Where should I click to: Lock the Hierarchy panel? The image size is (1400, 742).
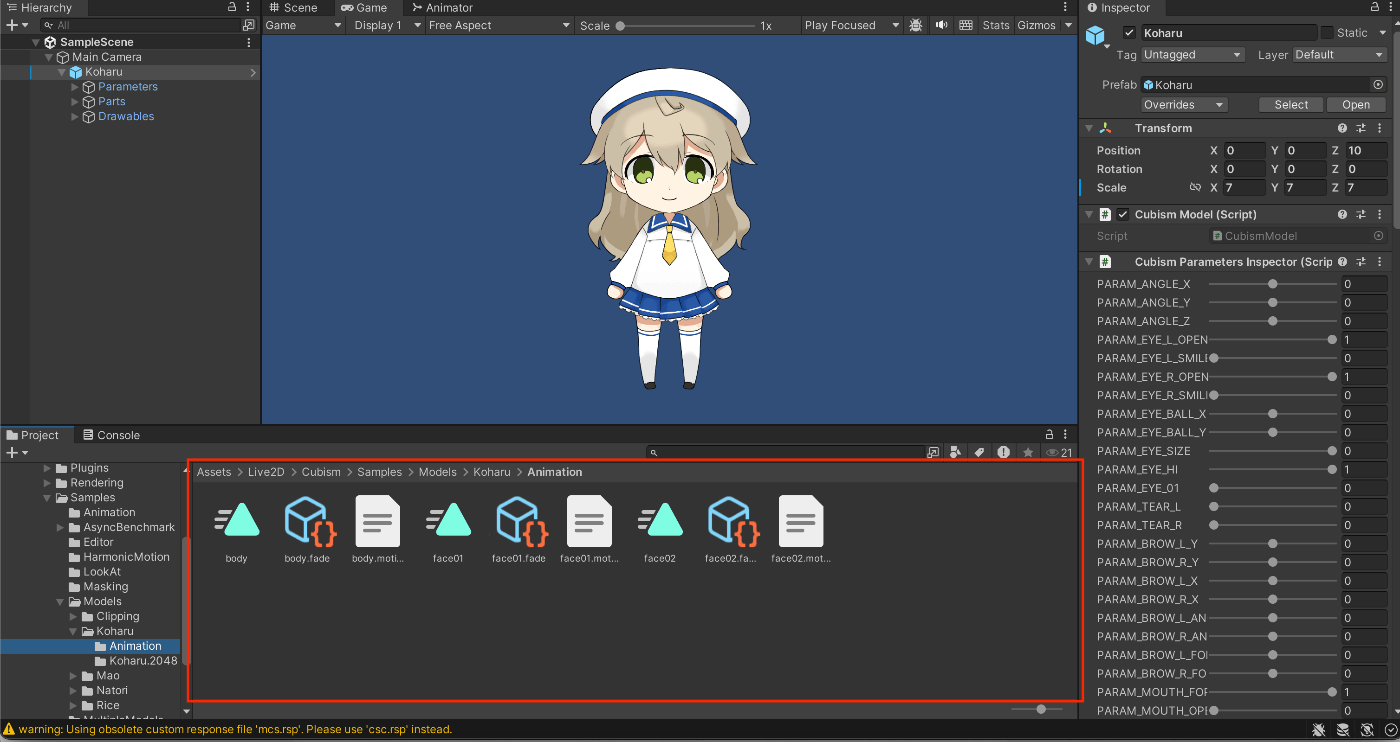(232, 7)
